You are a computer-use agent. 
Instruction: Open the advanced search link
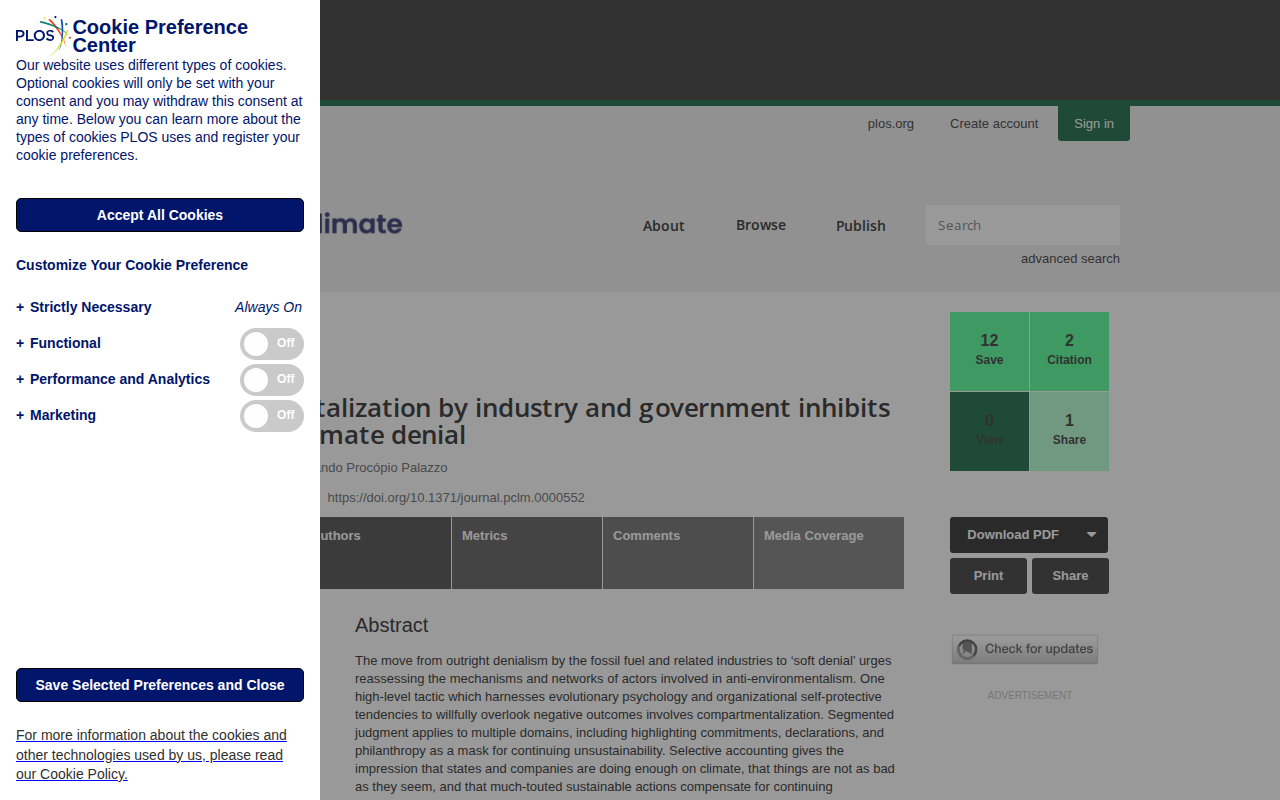(x=1070, y=259)
